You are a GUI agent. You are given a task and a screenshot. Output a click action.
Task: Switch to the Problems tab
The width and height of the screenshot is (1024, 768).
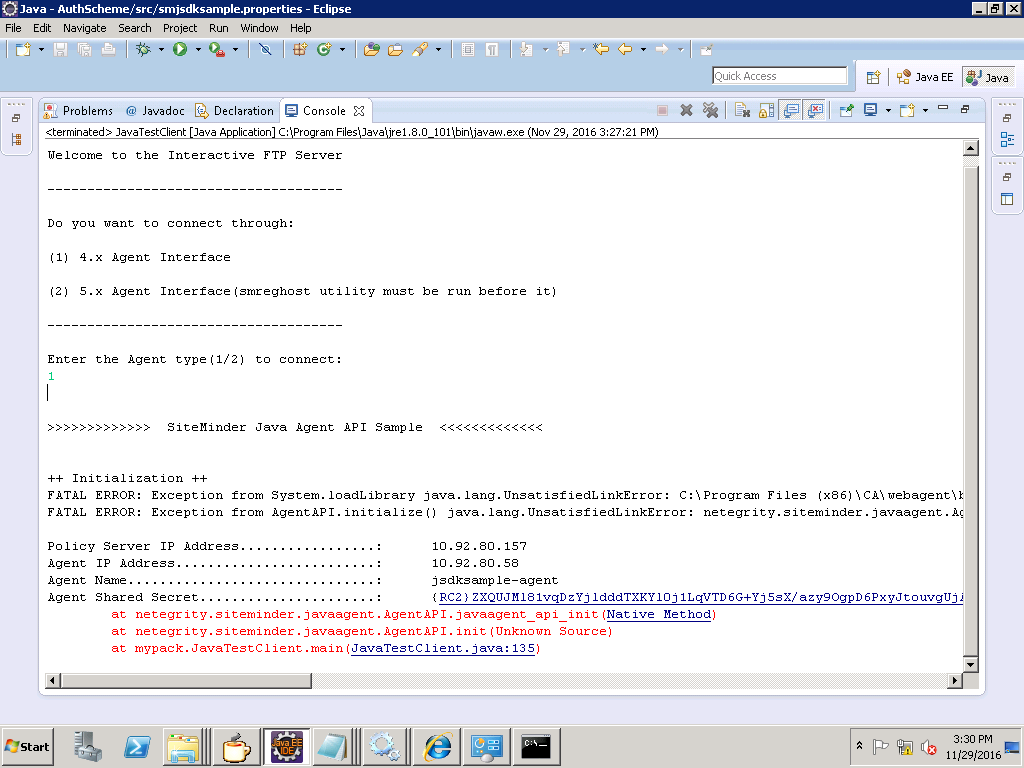[78, 111]
